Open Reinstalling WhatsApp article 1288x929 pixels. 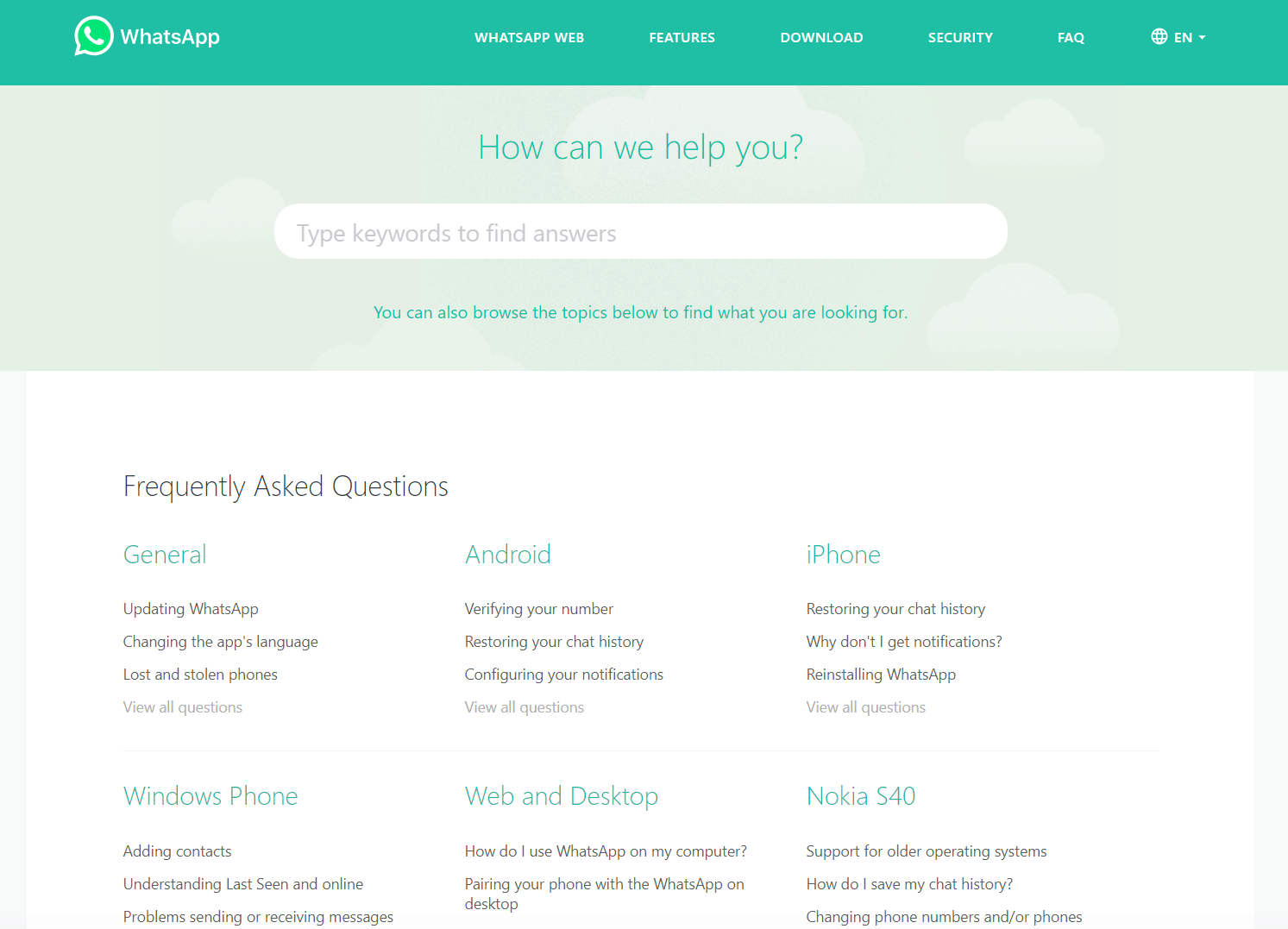pos(881,675)
